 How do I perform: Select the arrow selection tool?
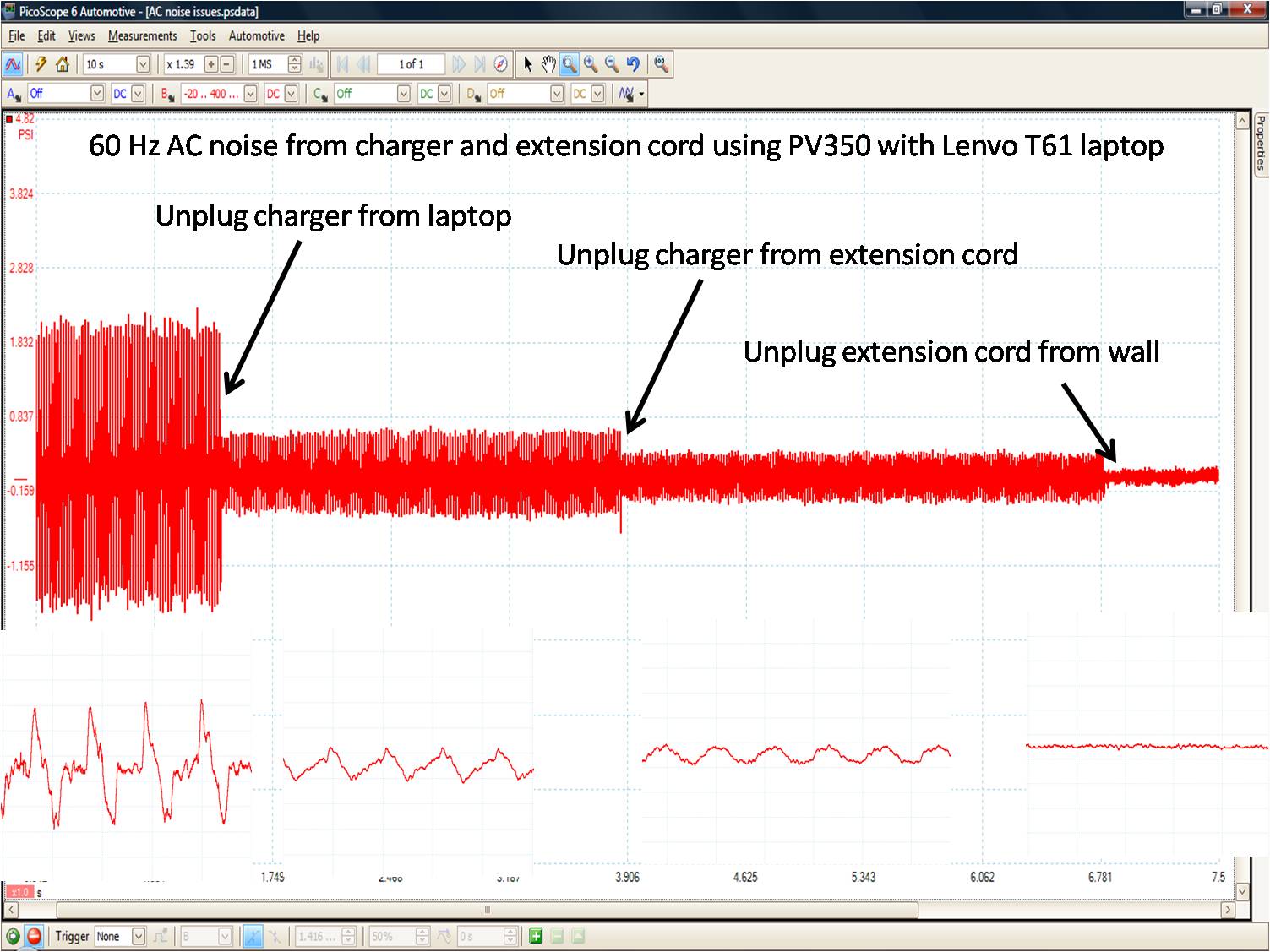528,64
